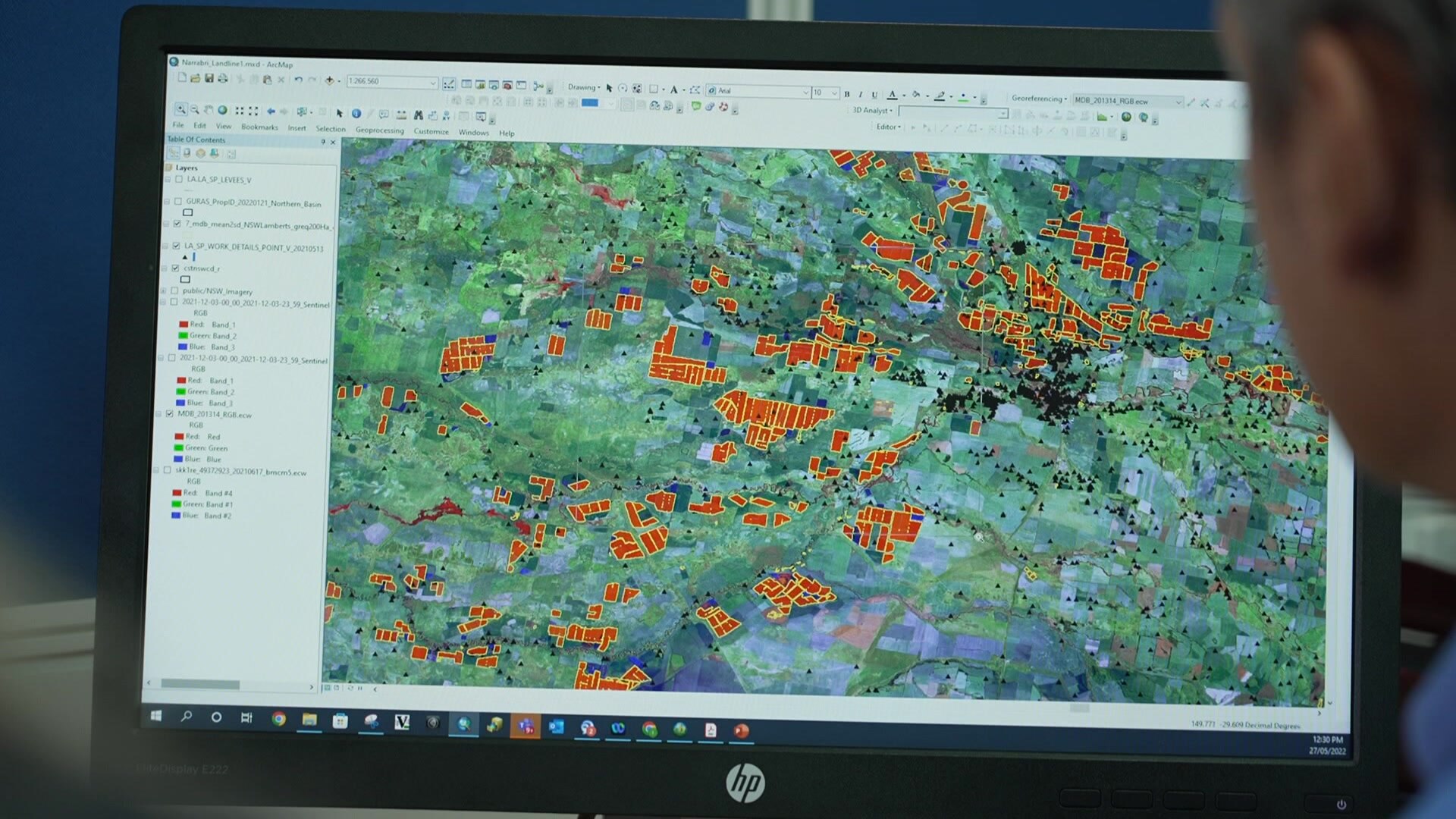
Task: Click the Full Extent globe icon
Action: (223, 111)
